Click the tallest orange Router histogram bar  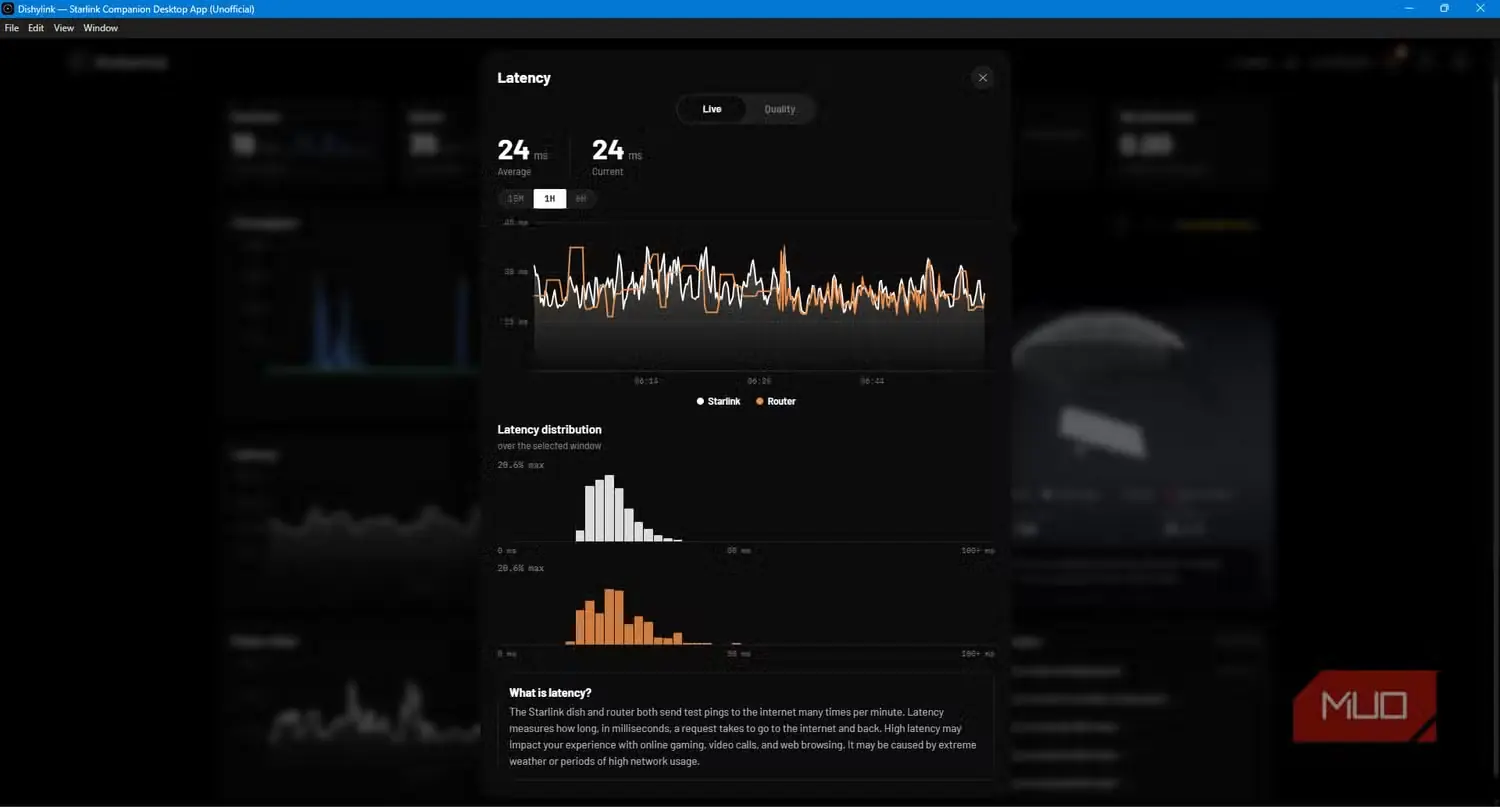(609, 617)
